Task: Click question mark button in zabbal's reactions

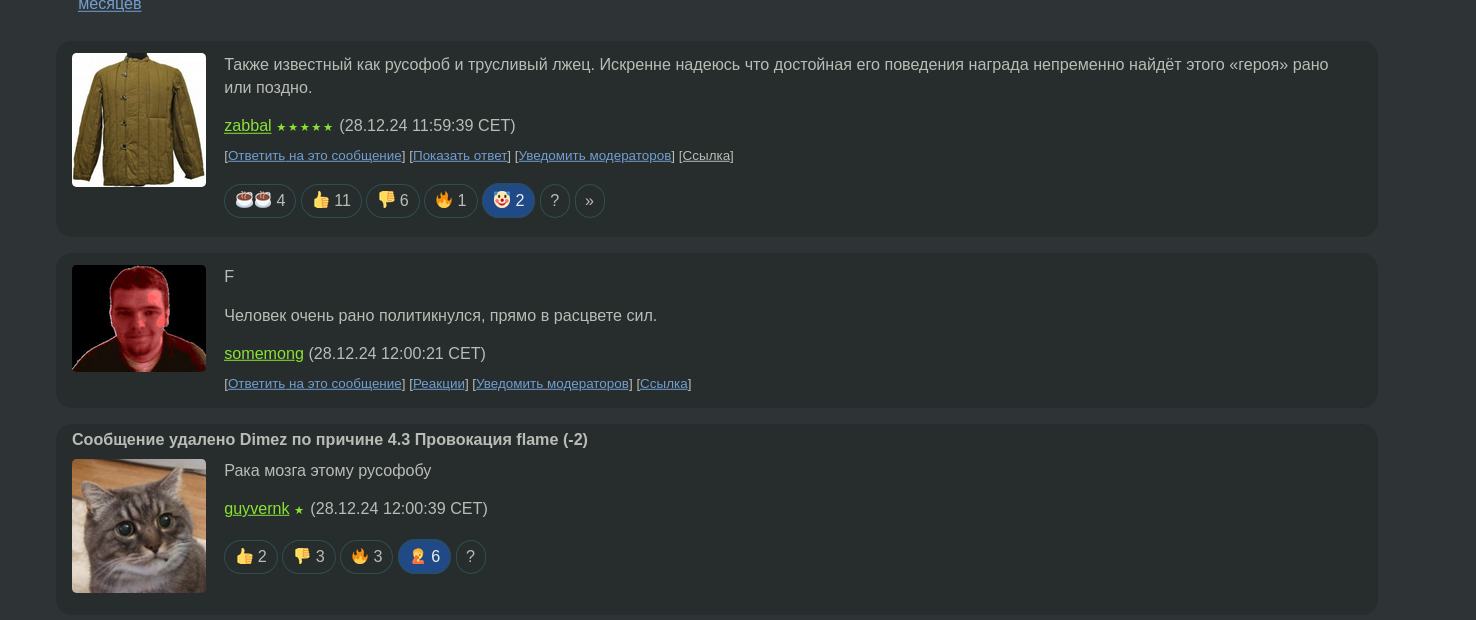Action: (555, 201)
